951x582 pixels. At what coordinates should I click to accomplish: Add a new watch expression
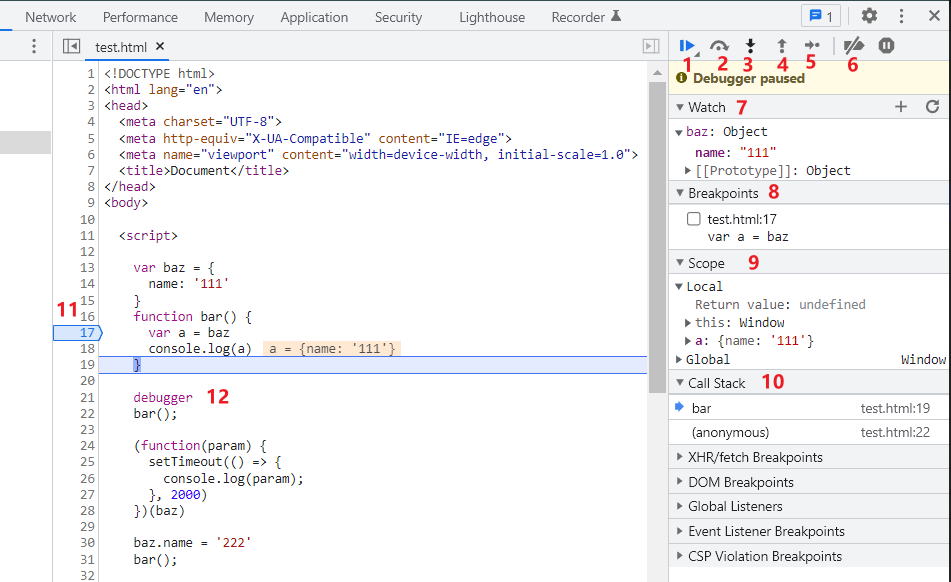[x=901, y=107]
